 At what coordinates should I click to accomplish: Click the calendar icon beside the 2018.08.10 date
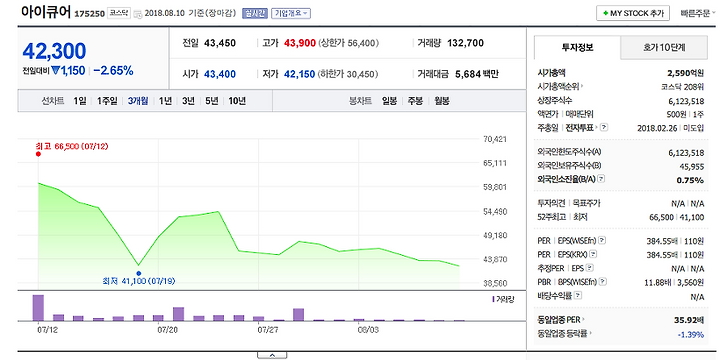coord(138,14)
